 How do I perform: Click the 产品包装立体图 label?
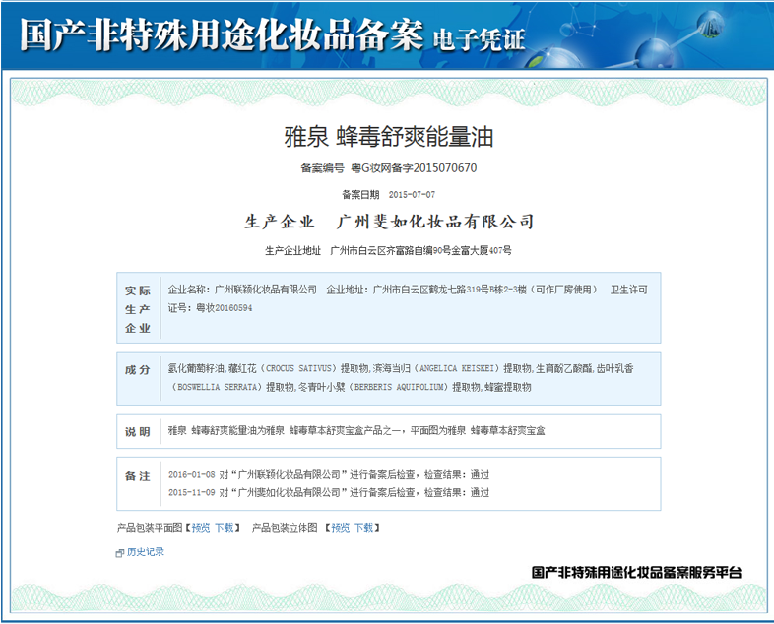coord(284,528)
